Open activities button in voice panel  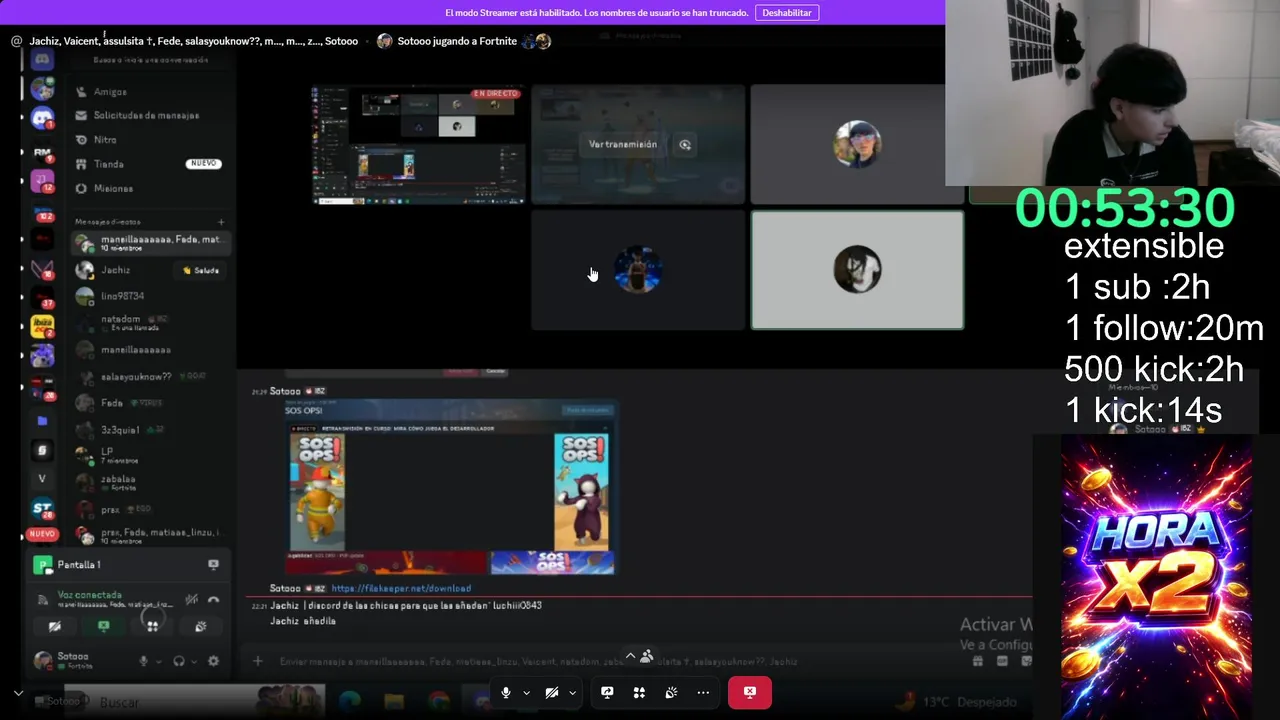(x=152, y=626)
